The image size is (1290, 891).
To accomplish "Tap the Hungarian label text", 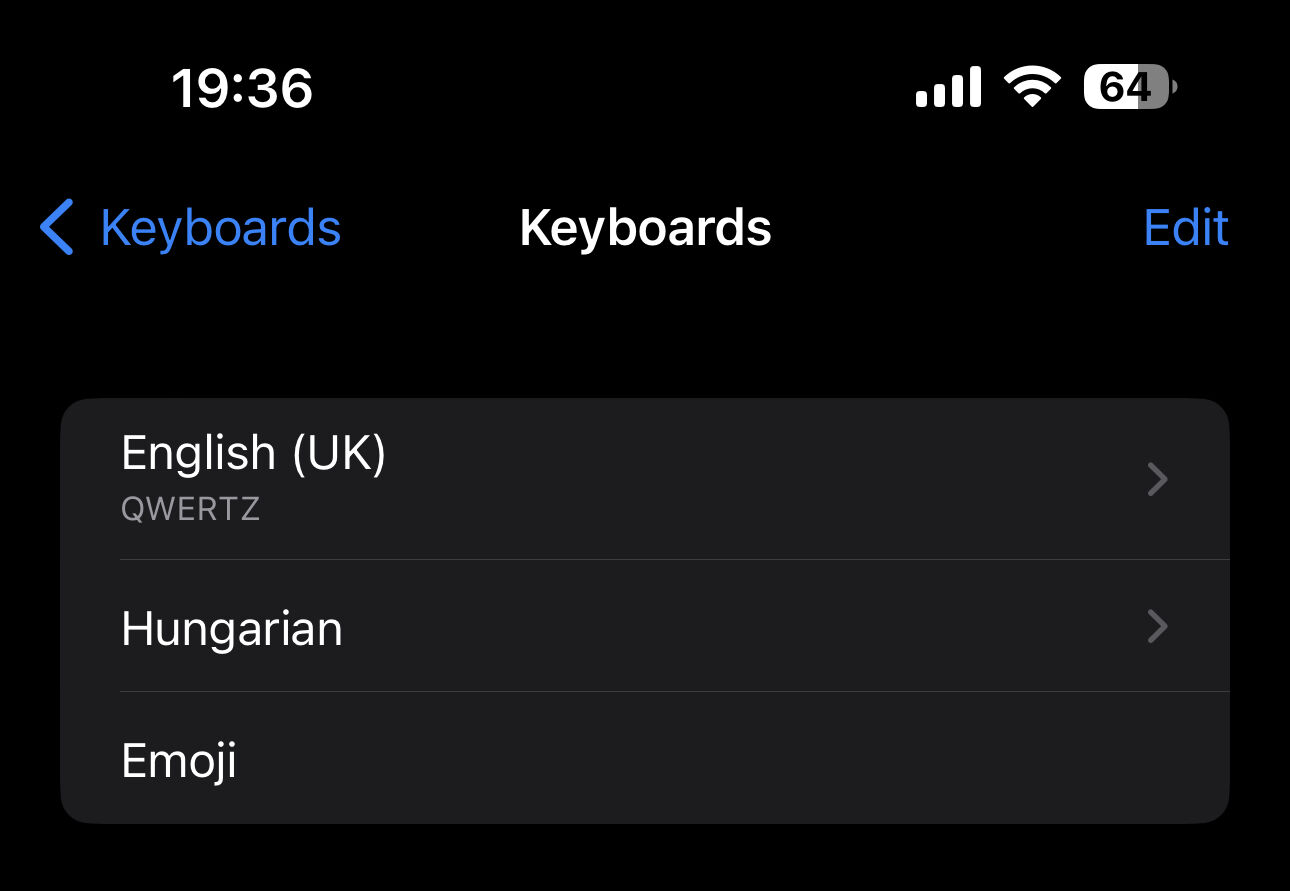I will [x=232, y=629].
